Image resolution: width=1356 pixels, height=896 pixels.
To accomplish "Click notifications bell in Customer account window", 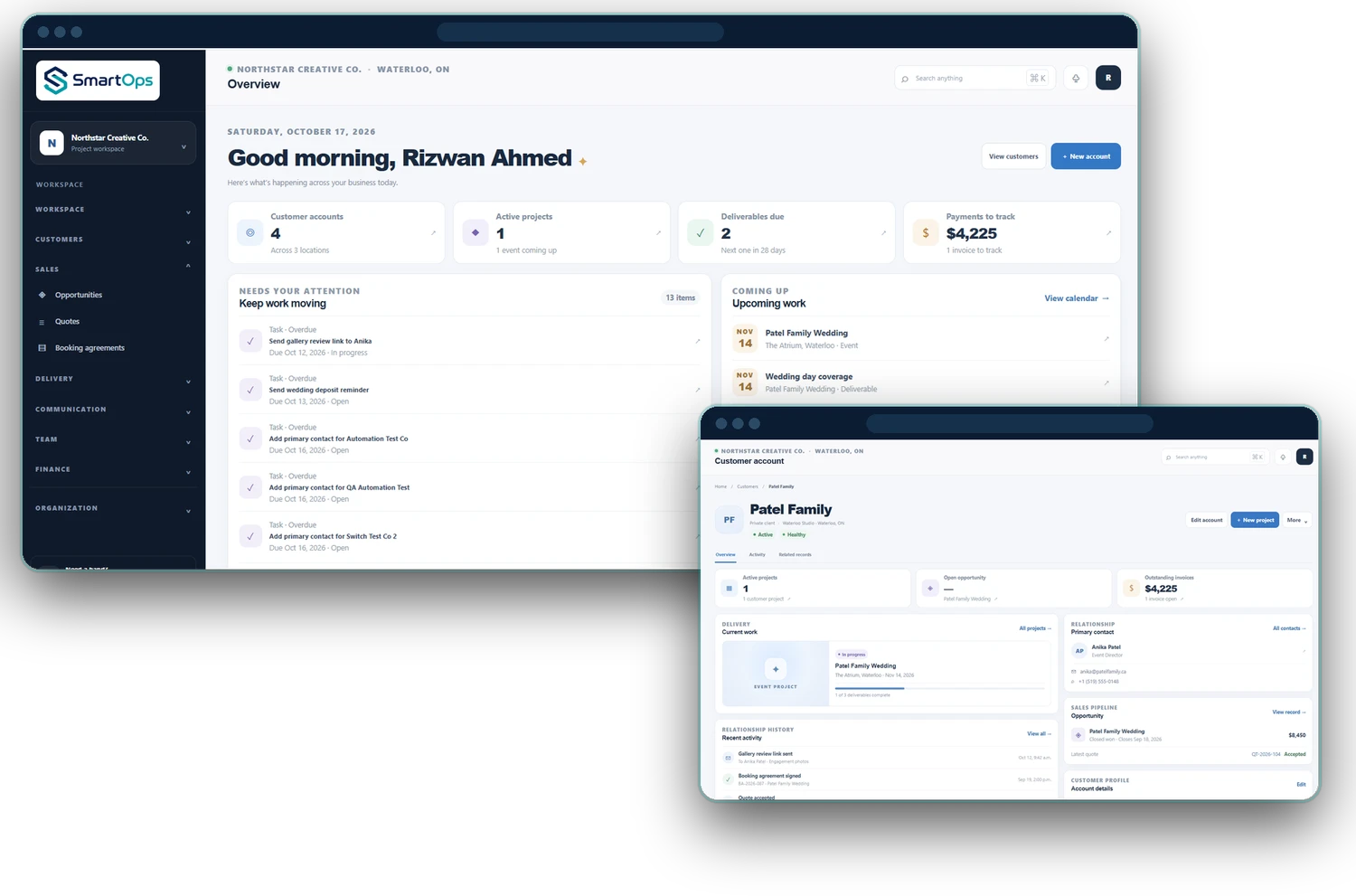I will pyautogui.click(x=1283, y=457).
